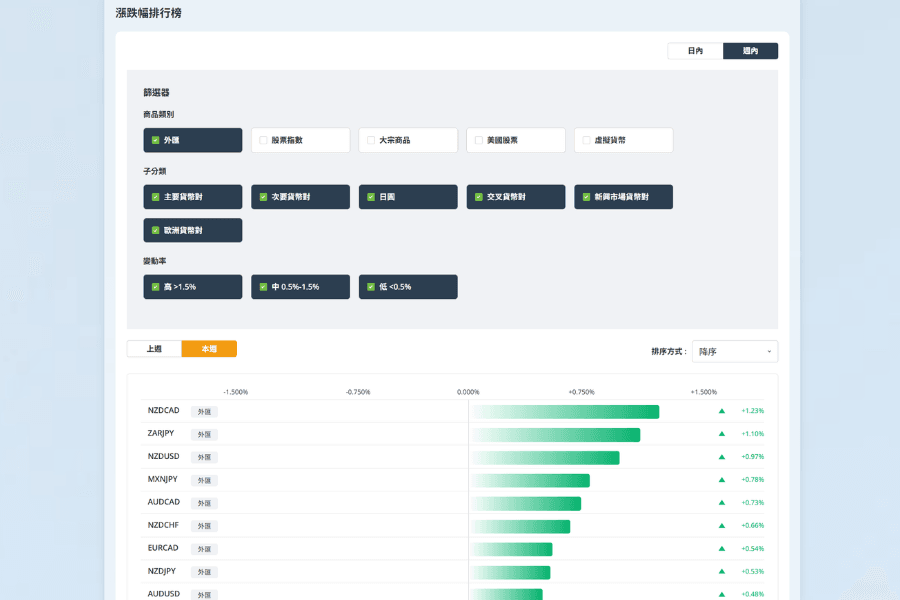Click the AUDCAD symbol name

click(x=164, y=502)
